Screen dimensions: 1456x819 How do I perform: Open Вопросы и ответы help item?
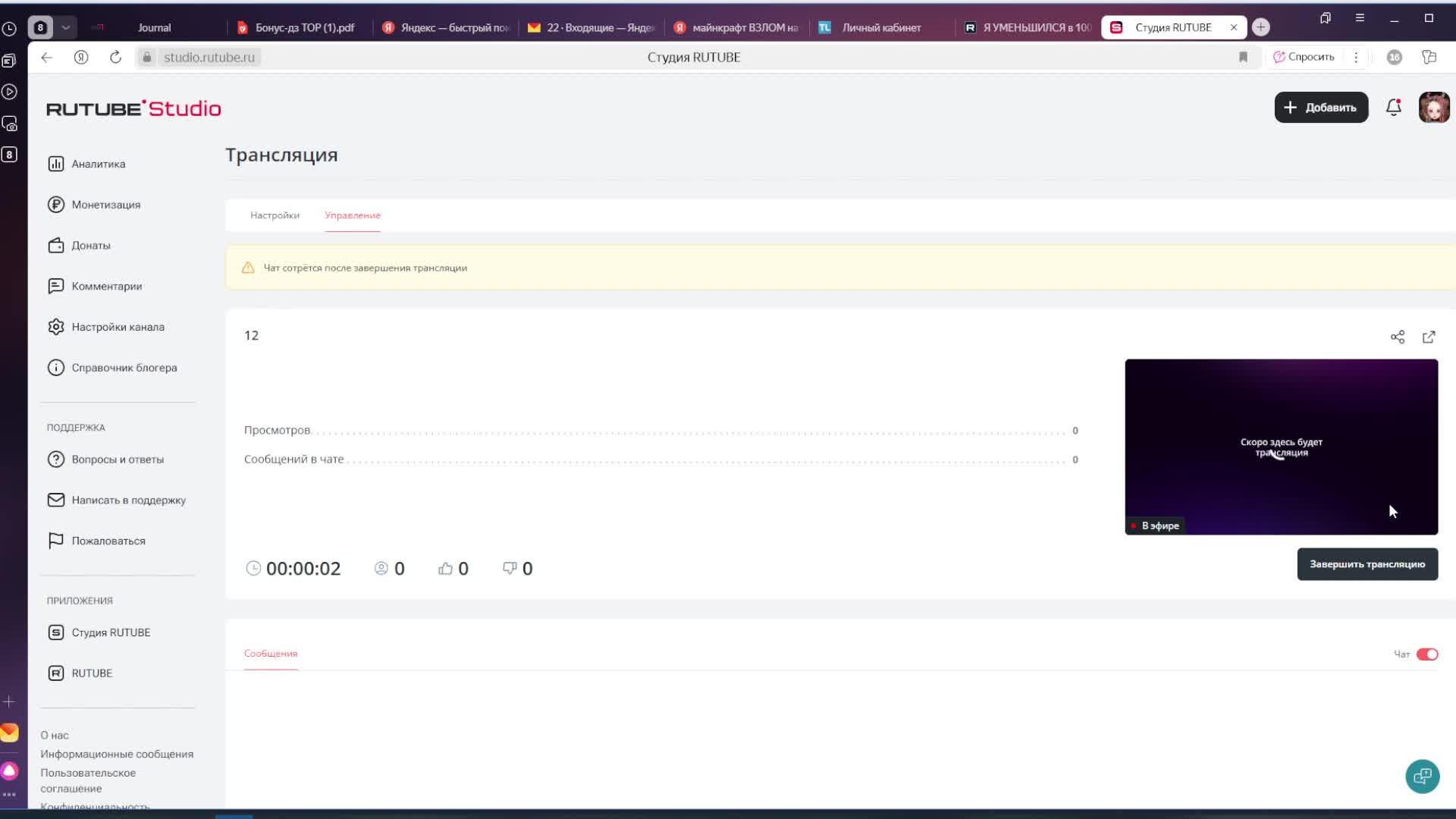[x=105, y=460]
